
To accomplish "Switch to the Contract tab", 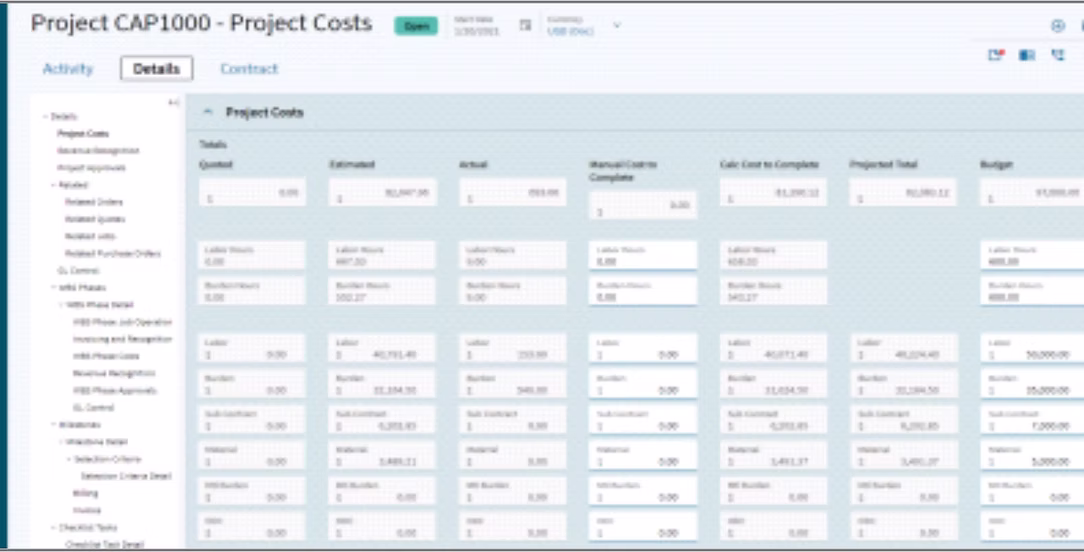I will [x=249, y=68].
